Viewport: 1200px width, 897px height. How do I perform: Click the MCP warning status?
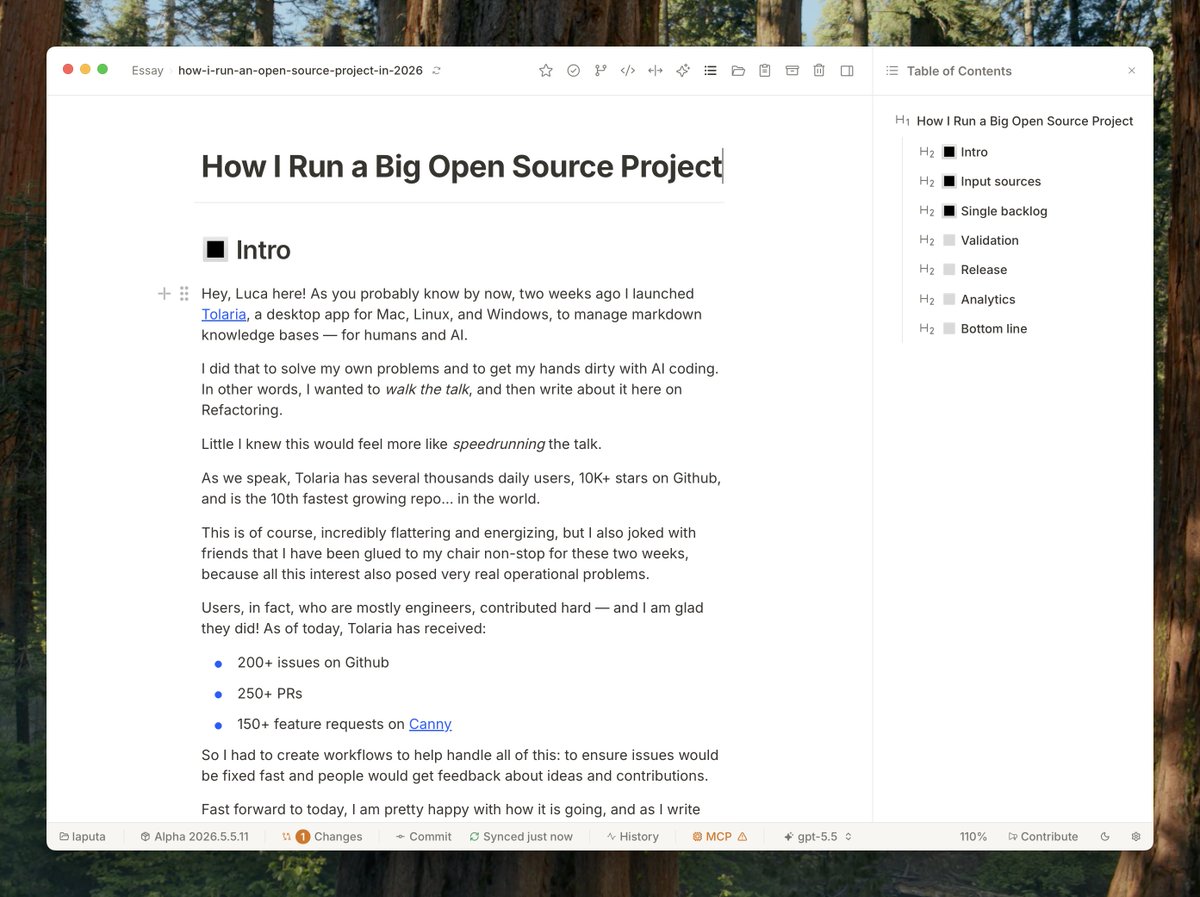click(x=719, y=836)
